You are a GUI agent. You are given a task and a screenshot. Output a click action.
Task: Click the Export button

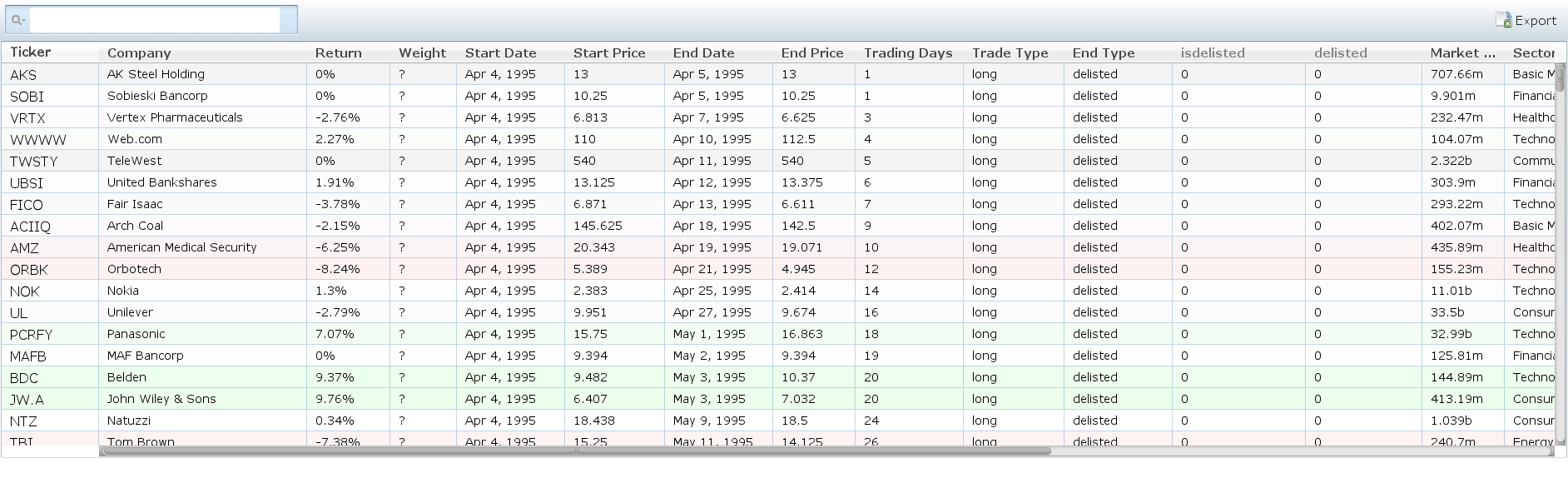(1526, 21)
